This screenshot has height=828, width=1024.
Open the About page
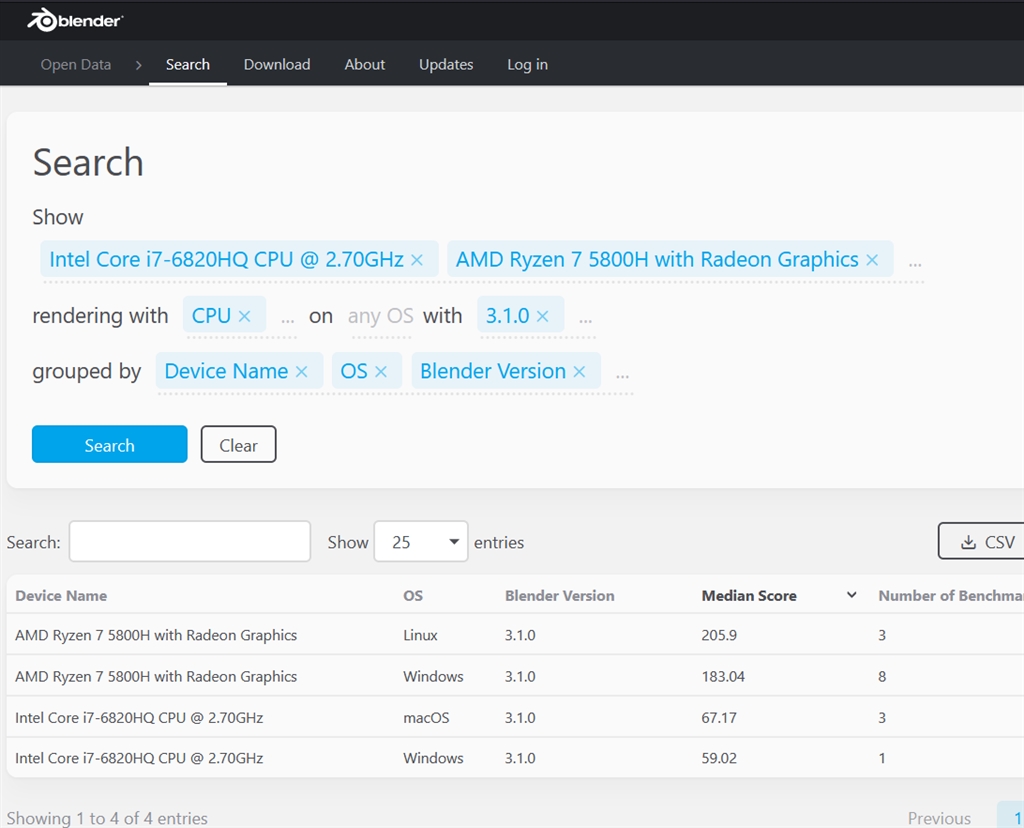364,65
